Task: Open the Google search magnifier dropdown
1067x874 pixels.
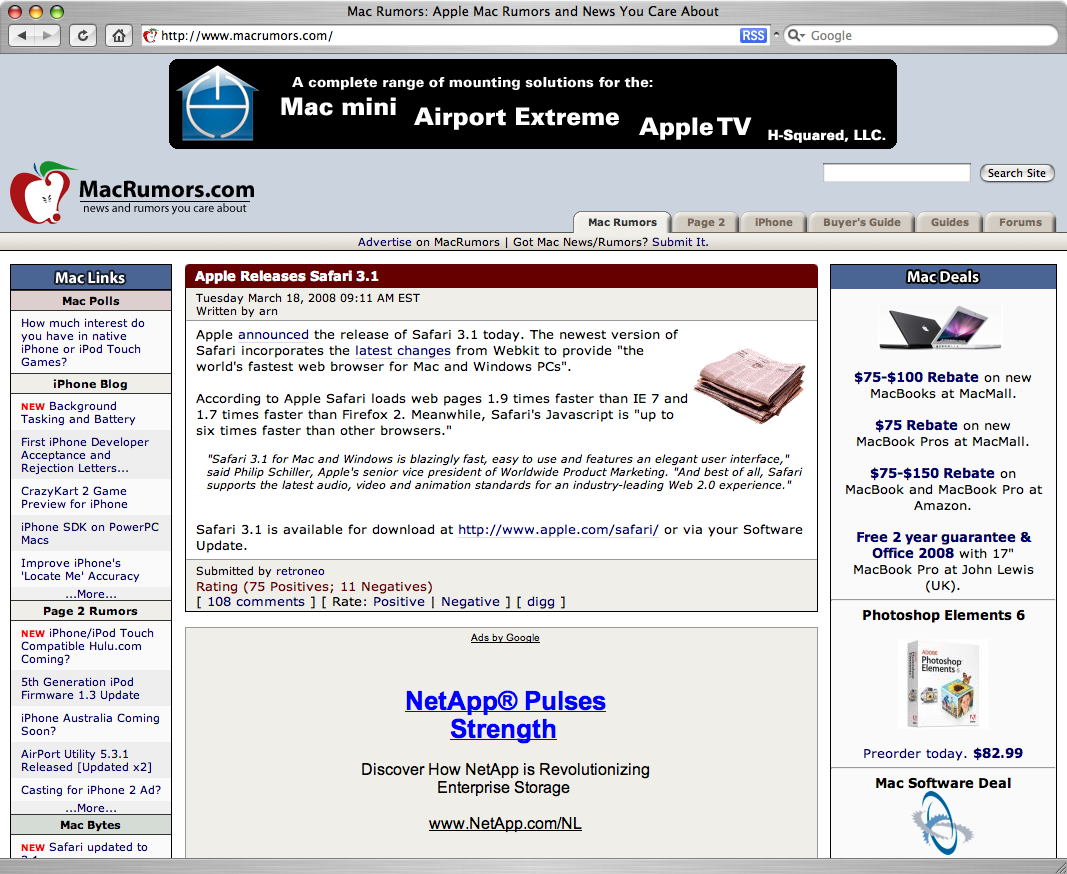Action: pyautogui.click(x=795, y=35)
